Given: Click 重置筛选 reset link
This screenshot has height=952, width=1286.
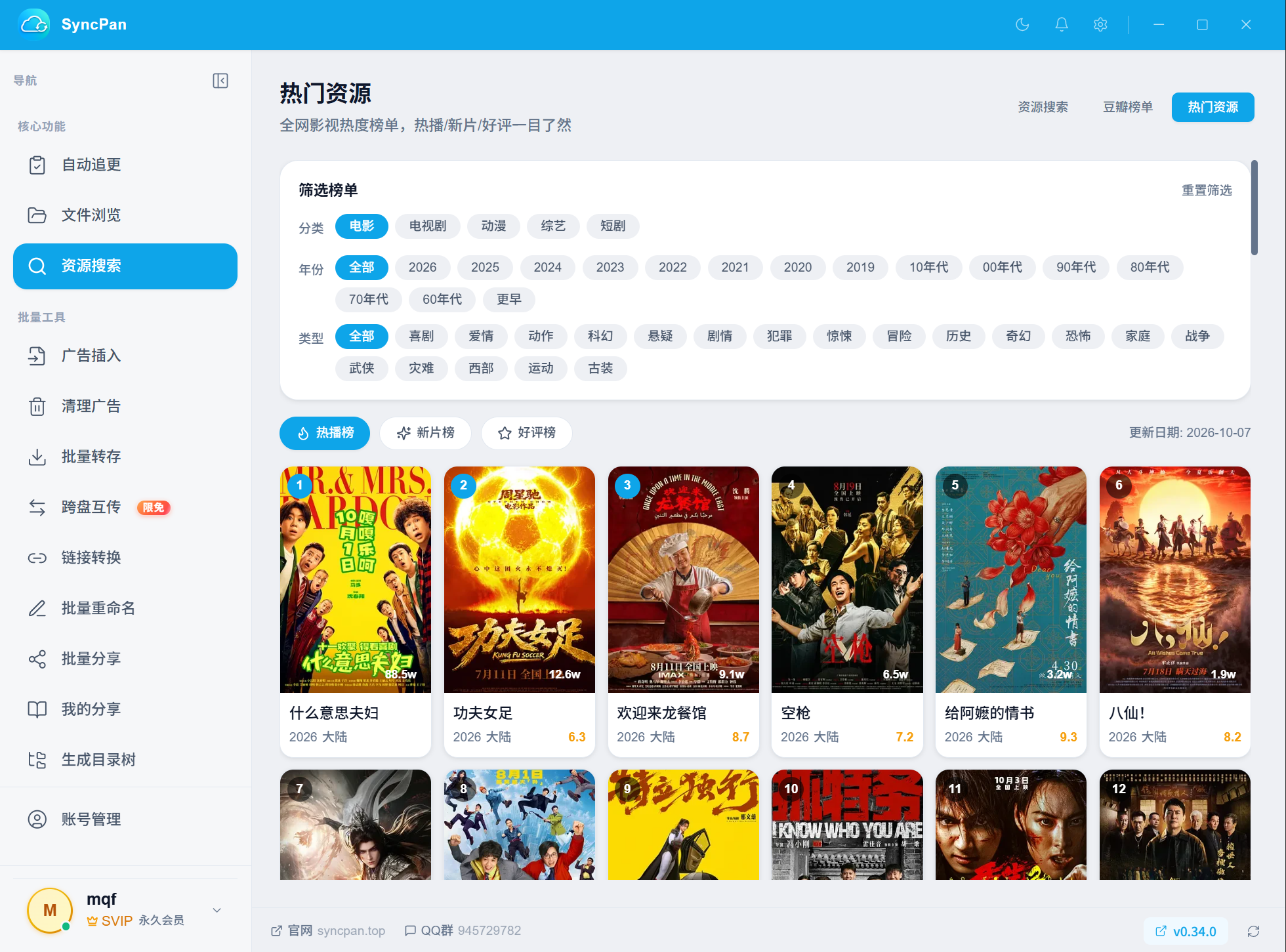Looking at the screenshot, I should [1207, 190].
